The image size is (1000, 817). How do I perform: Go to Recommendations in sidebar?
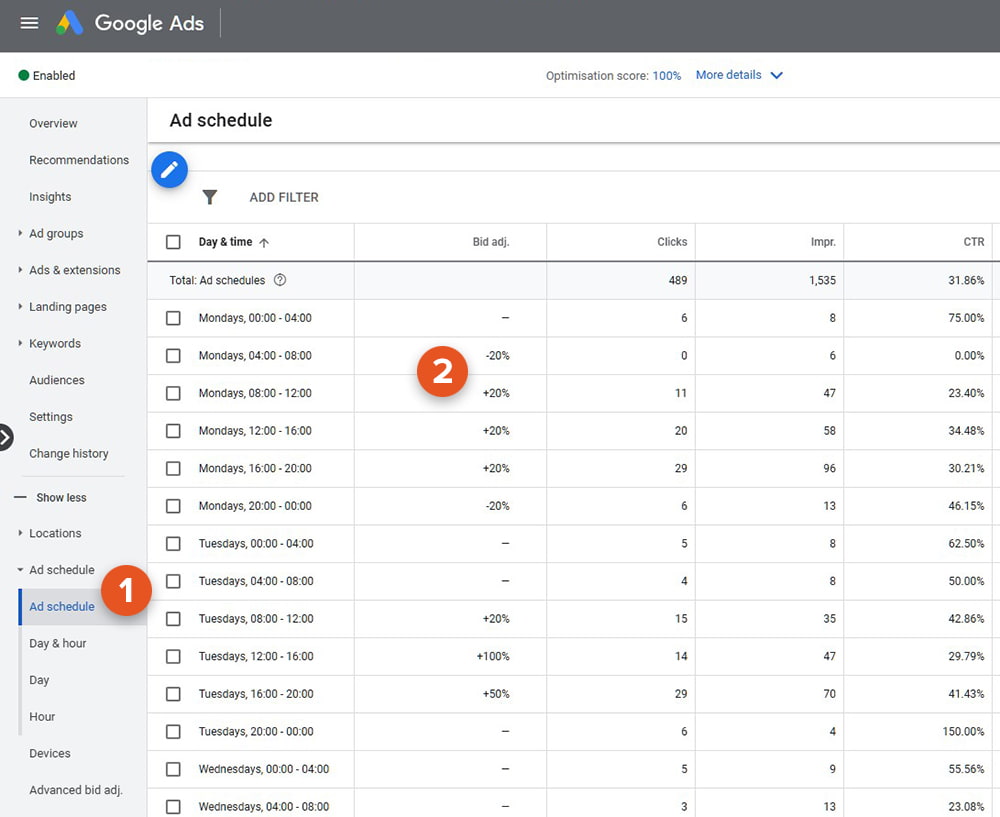pyautogui.click(x=79, y=160)
